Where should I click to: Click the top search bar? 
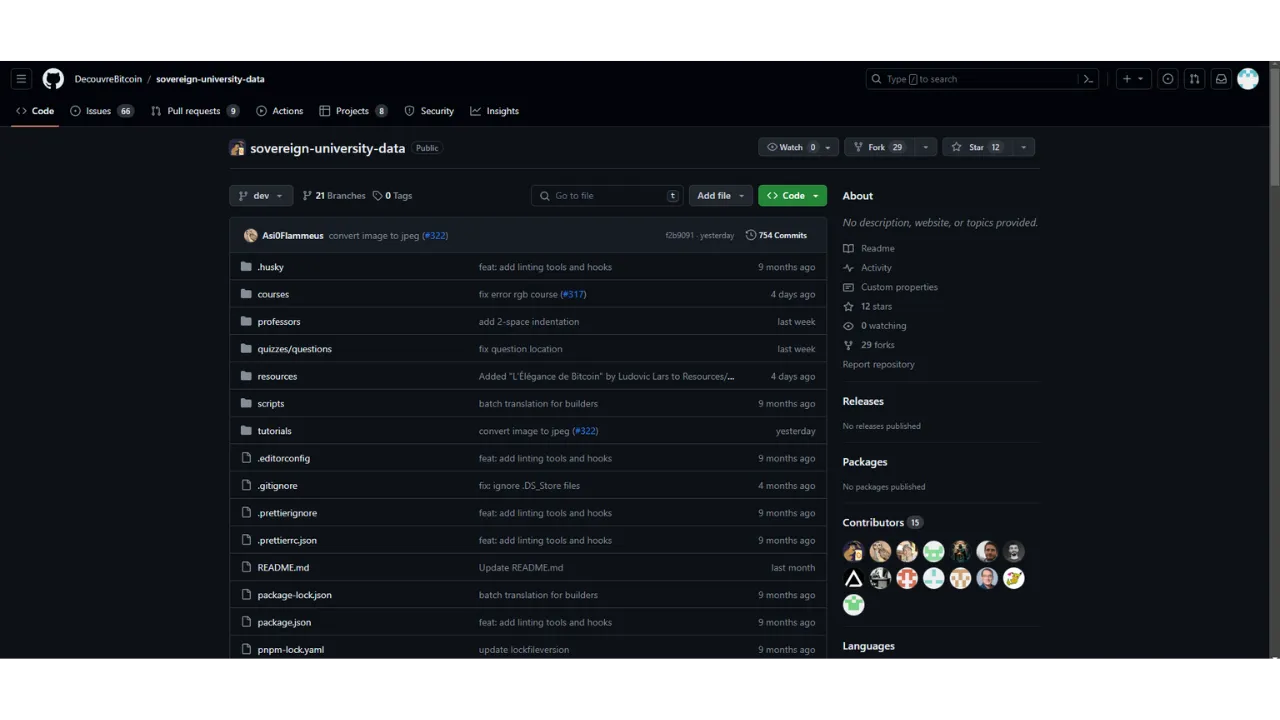tap(983, 79)
